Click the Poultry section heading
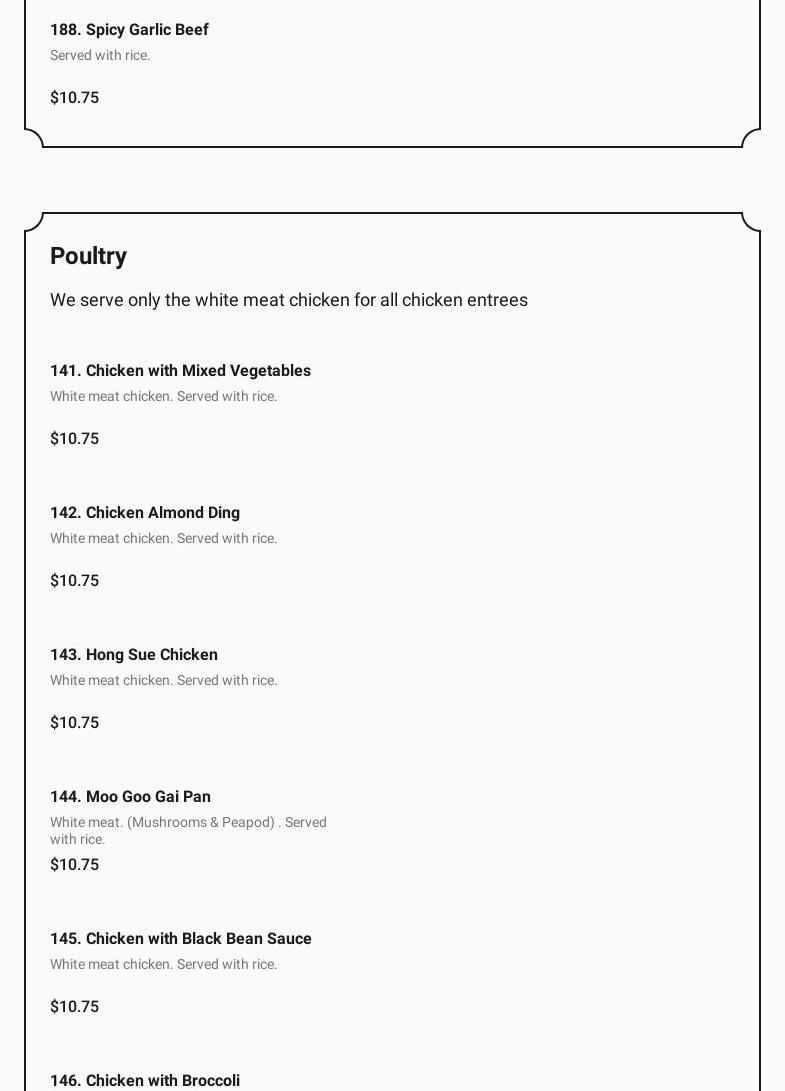 [x=88, y=256]
